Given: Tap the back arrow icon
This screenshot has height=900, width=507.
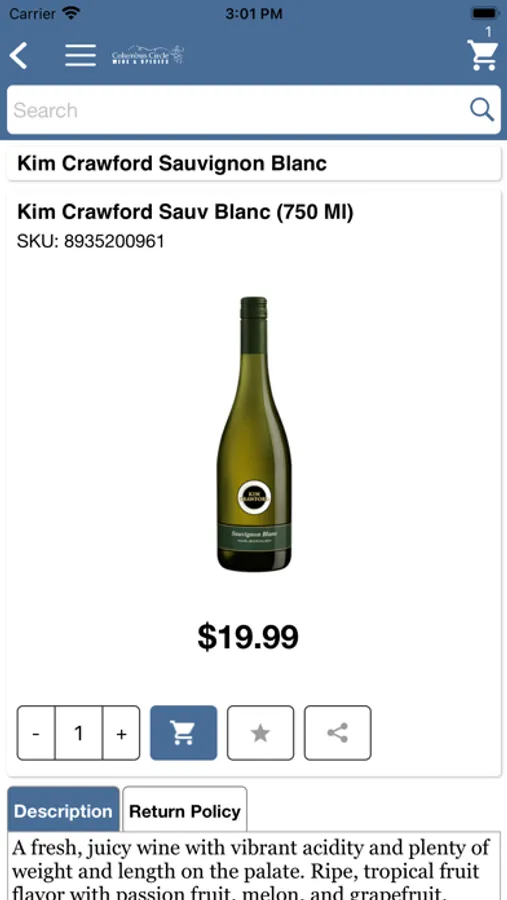Looking at the screenshot, I should pyautogui.click(x=18, y=56).
